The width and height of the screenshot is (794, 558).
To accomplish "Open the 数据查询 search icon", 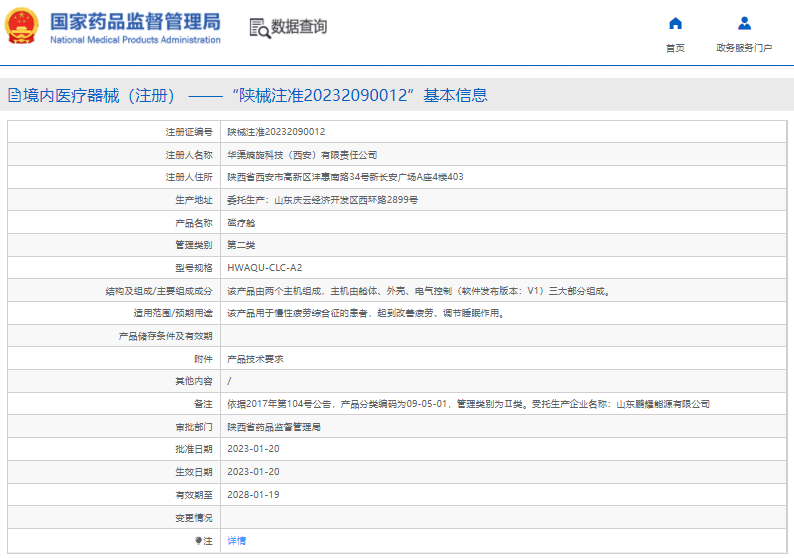I will coord(260,28).
